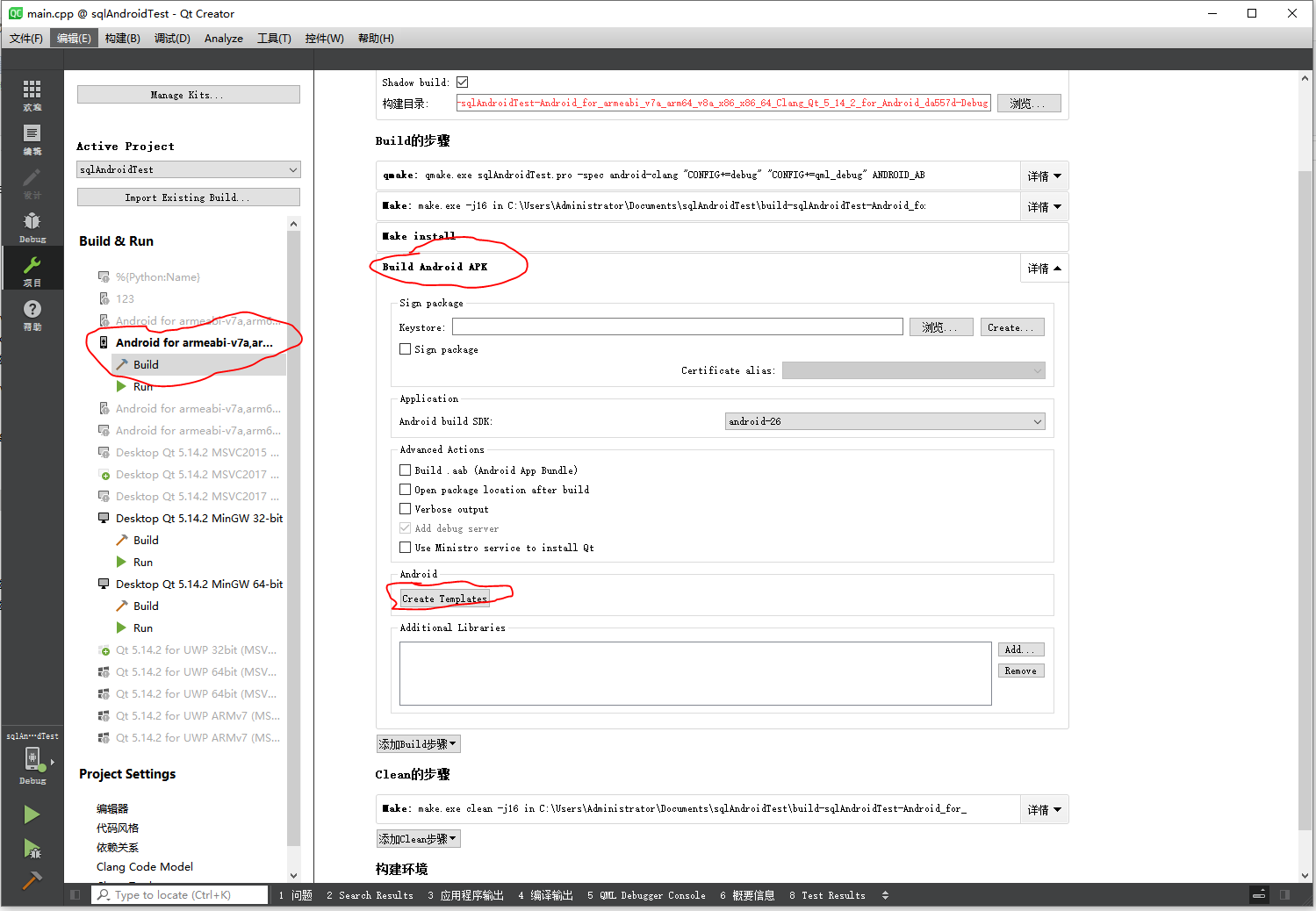This screenshot has width=1316, height=911.
Task: Open Add Build Step dropdown
Action: [x=418, y=744]
